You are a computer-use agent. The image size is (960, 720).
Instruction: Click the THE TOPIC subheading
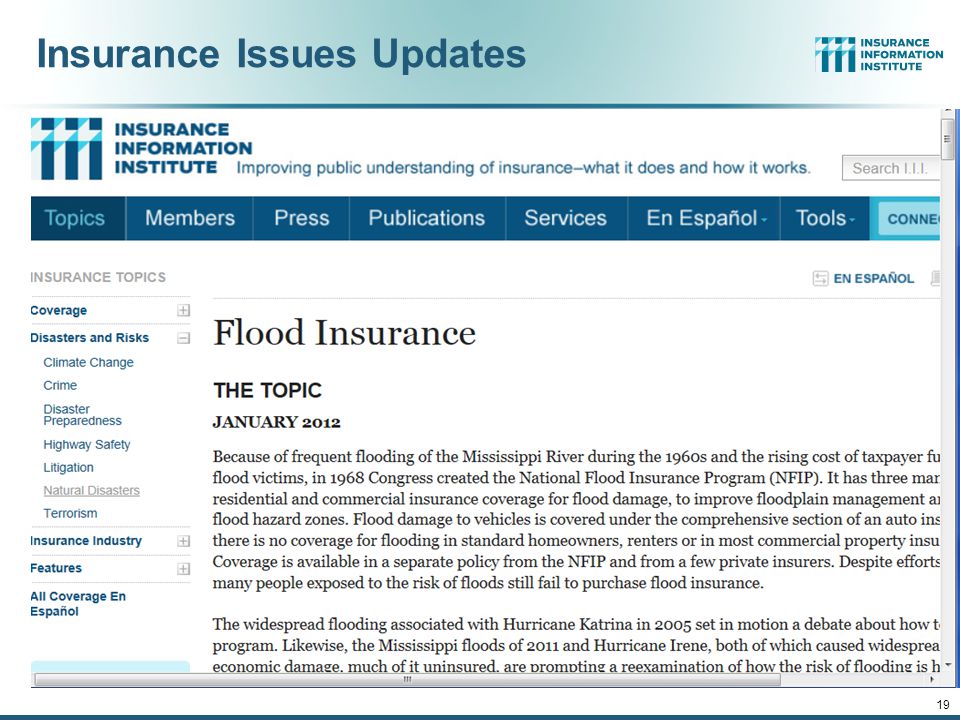267,391
